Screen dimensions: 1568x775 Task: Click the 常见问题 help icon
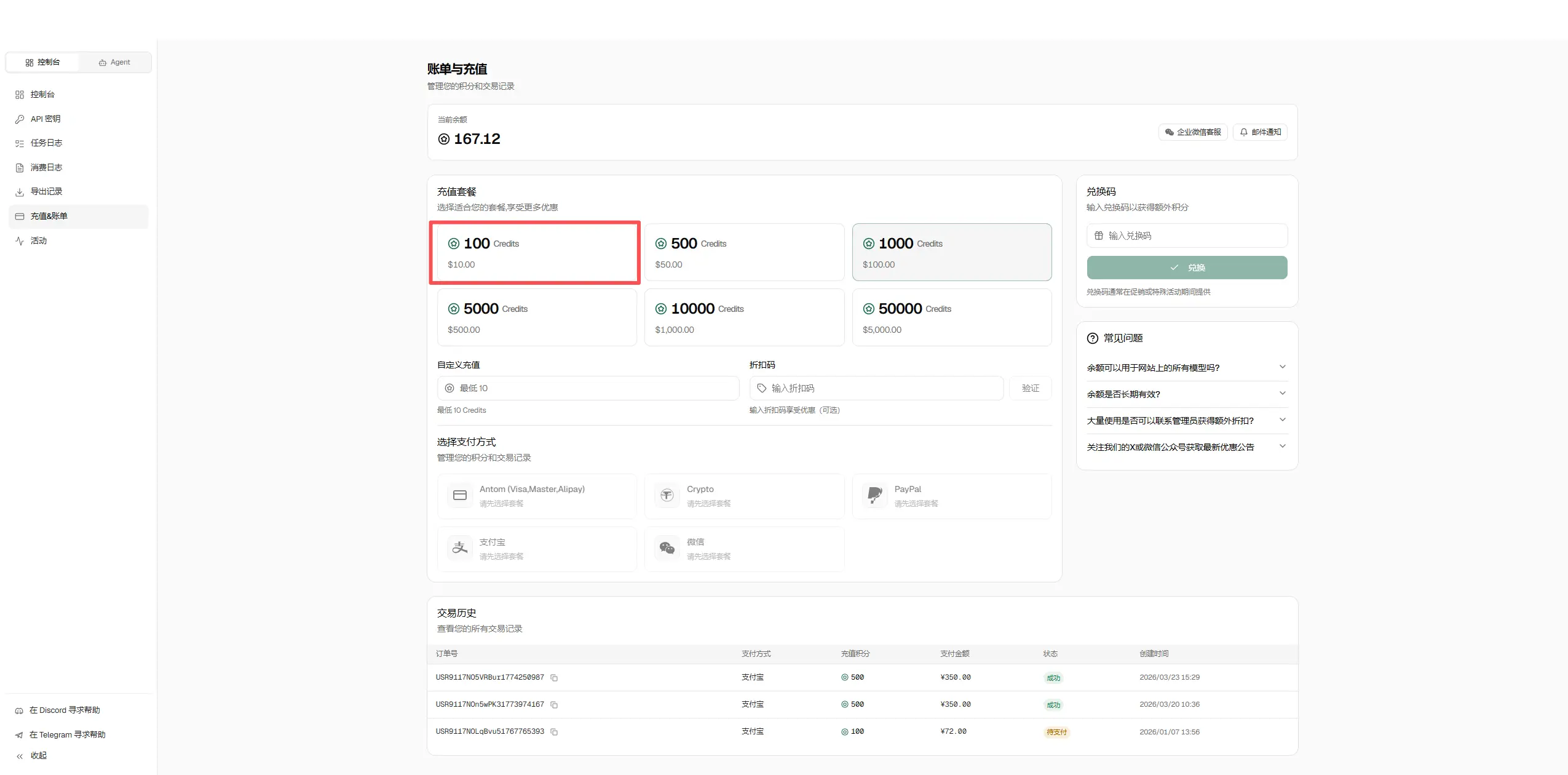(1092, 338)
